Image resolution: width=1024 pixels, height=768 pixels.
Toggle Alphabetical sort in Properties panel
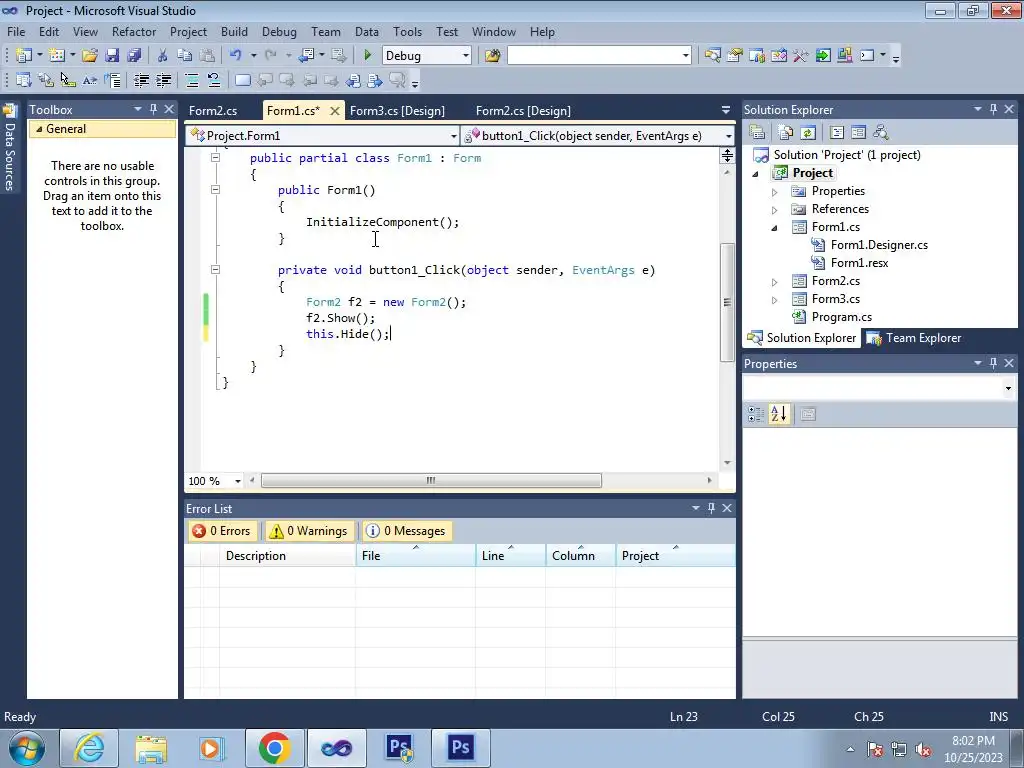(x=778, y=414)
